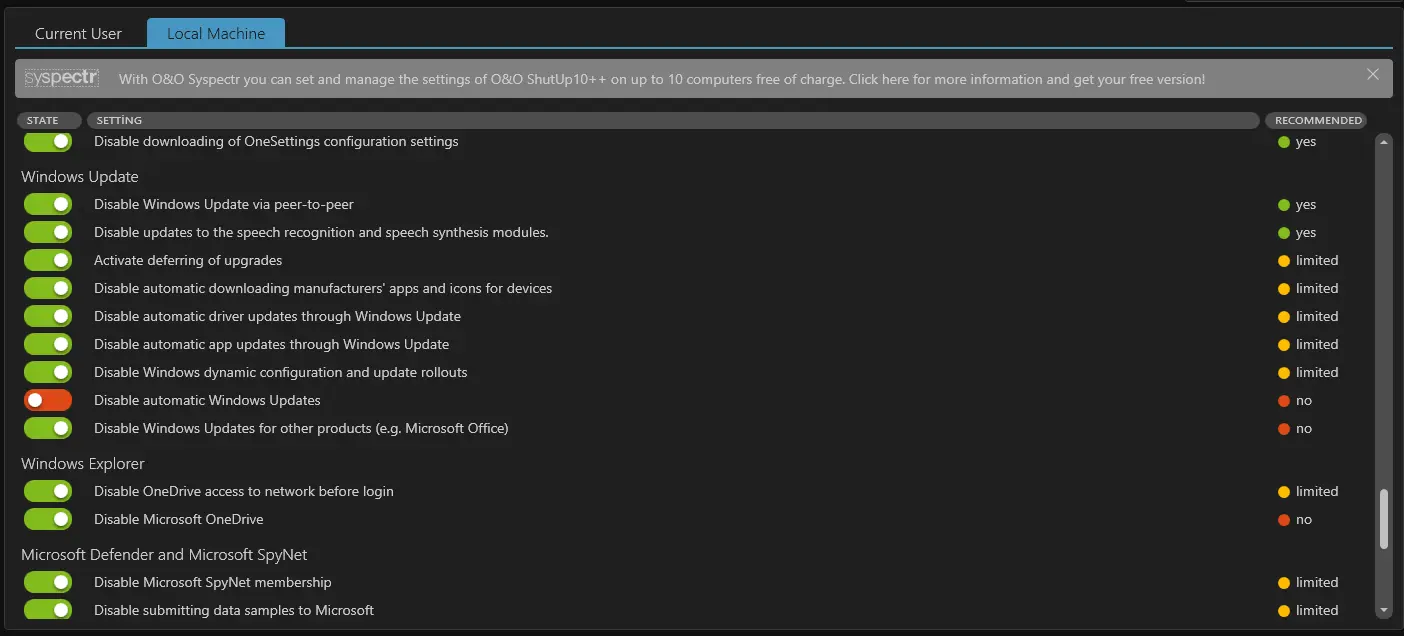Toggle OneDrive network access before login switch
This screenshot has height=636, width=1404.
[x=48, y=491]
